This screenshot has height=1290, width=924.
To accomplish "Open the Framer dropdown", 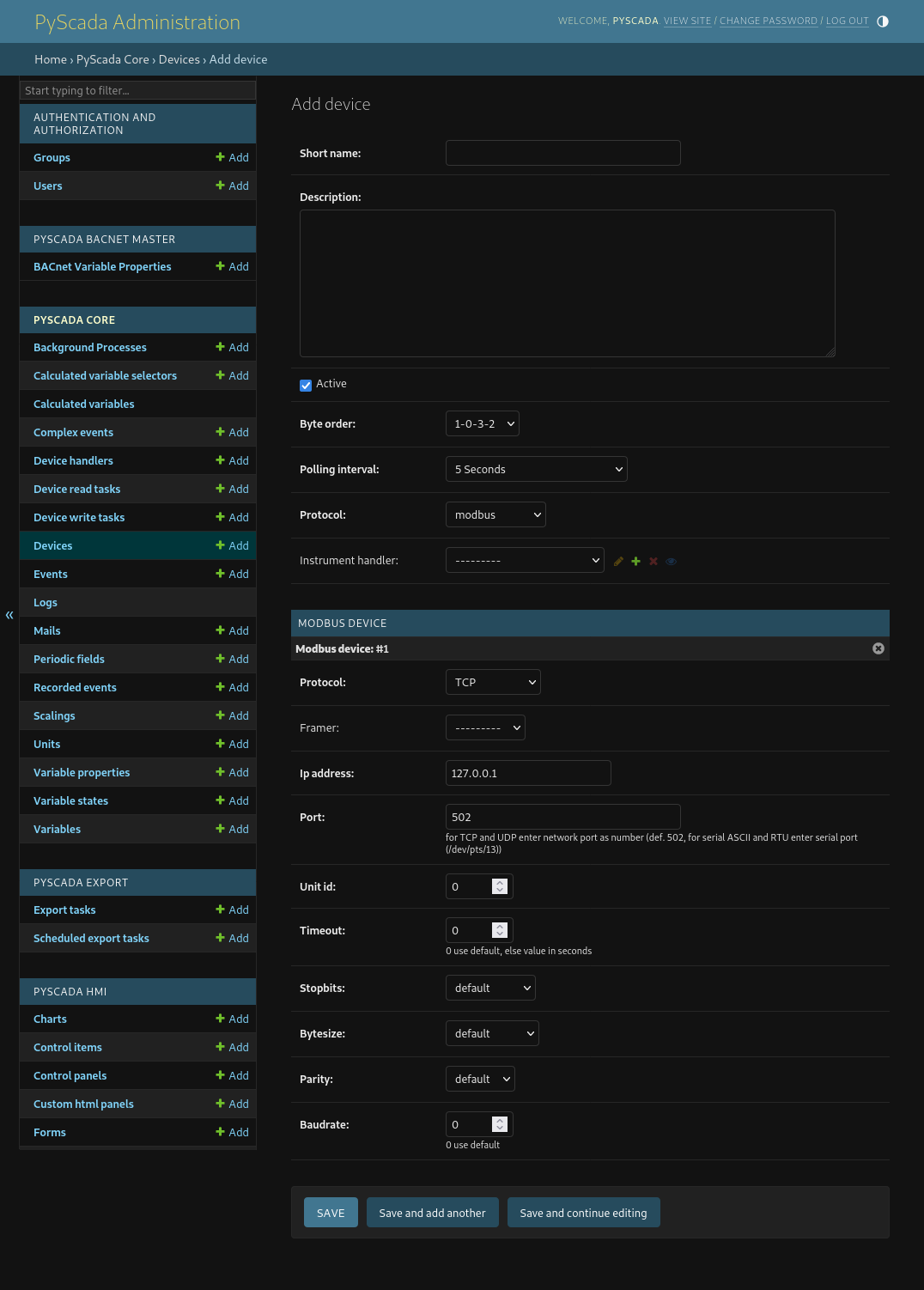I will point(485,728).
